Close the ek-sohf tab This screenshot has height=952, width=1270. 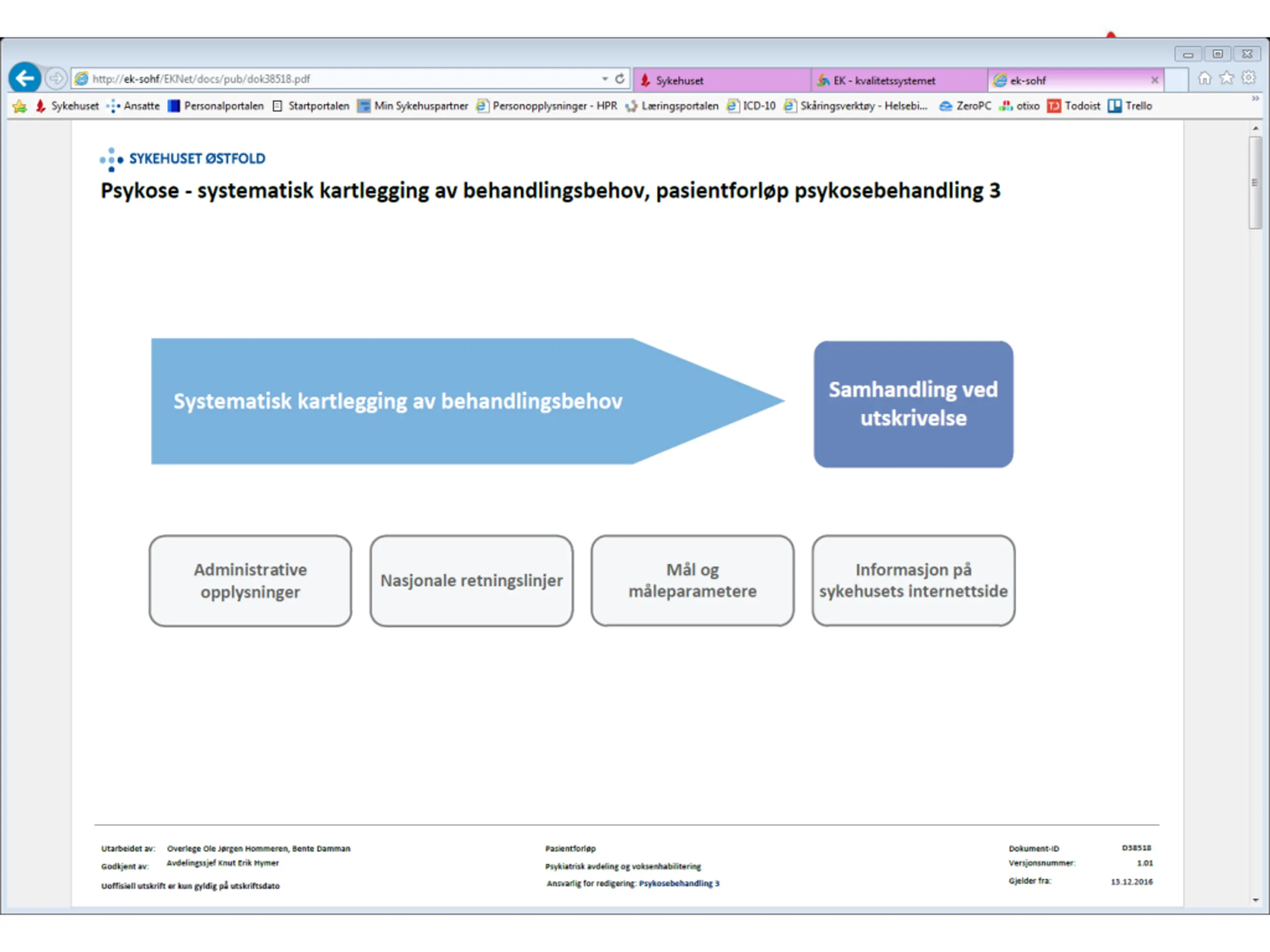tap(1154, 80)
